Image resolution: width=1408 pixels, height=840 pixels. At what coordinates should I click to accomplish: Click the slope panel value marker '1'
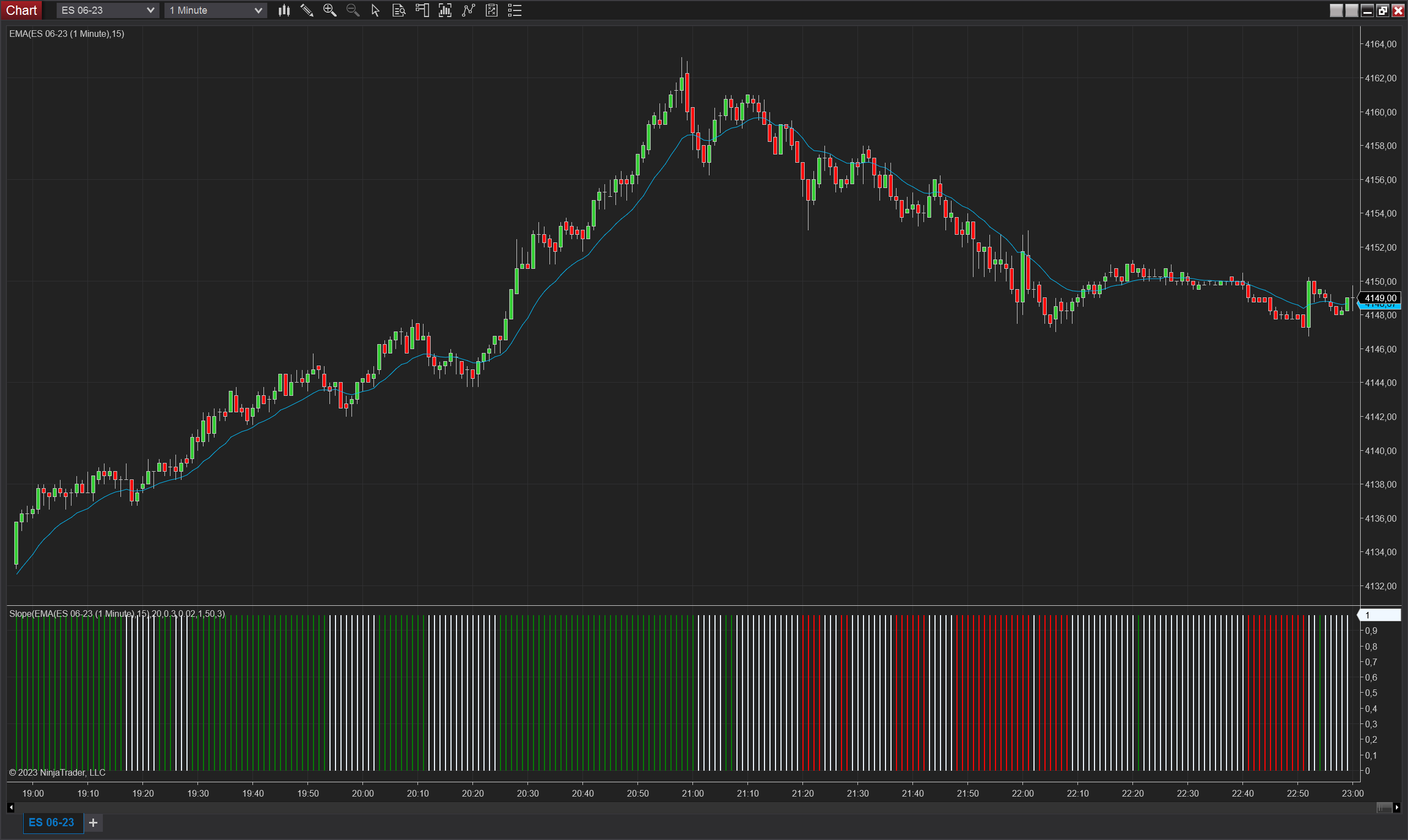point(1380,615)
